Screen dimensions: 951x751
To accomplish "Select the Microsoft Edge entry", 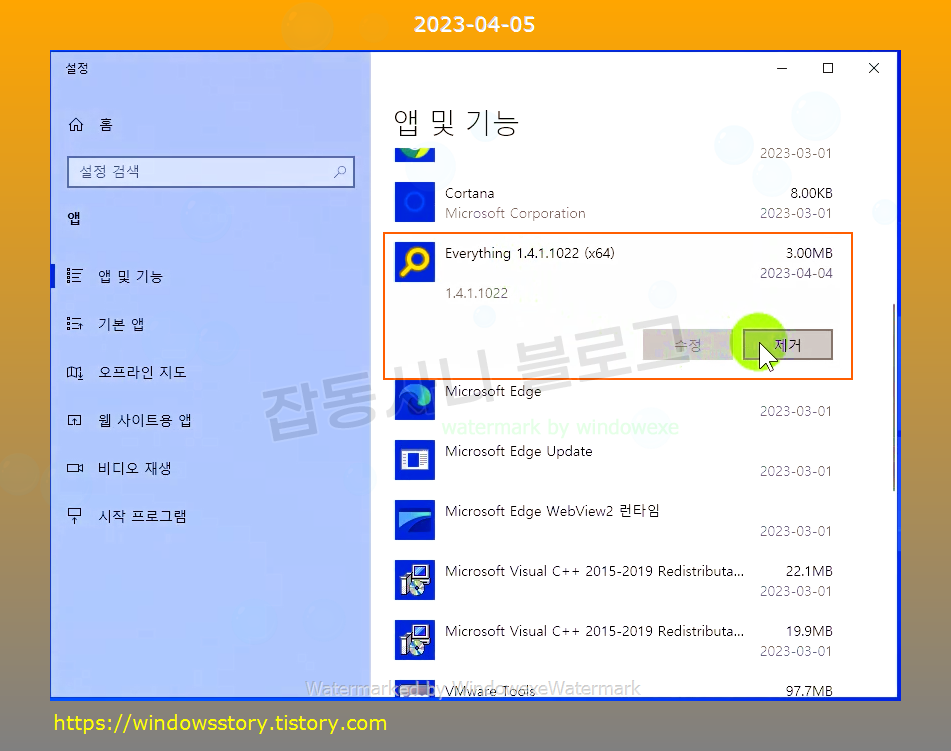I will pyautogui.click(x=613, y=400).
